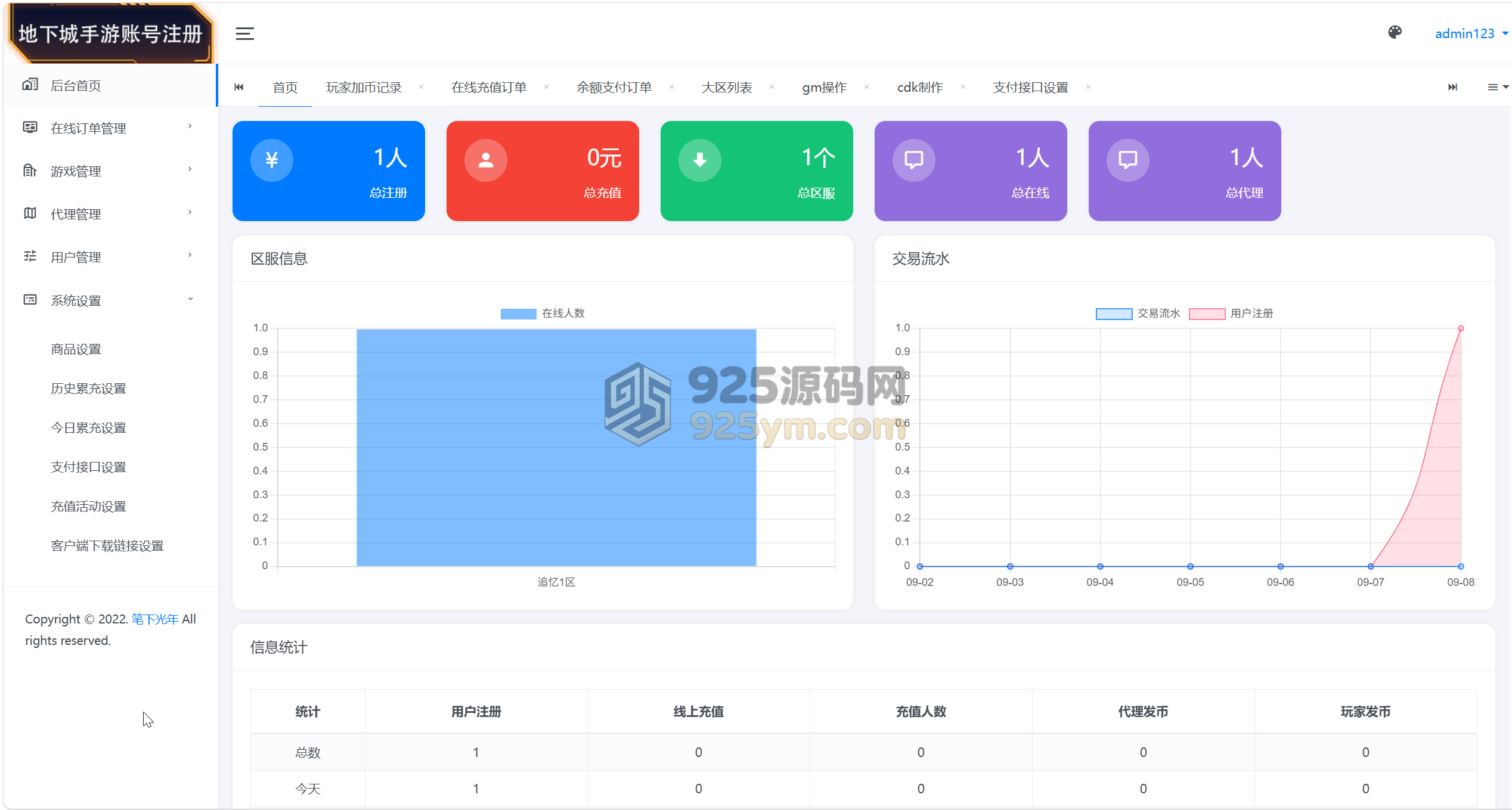Close the gm操作 tab

pyautogui.click(x=866, y=87)
